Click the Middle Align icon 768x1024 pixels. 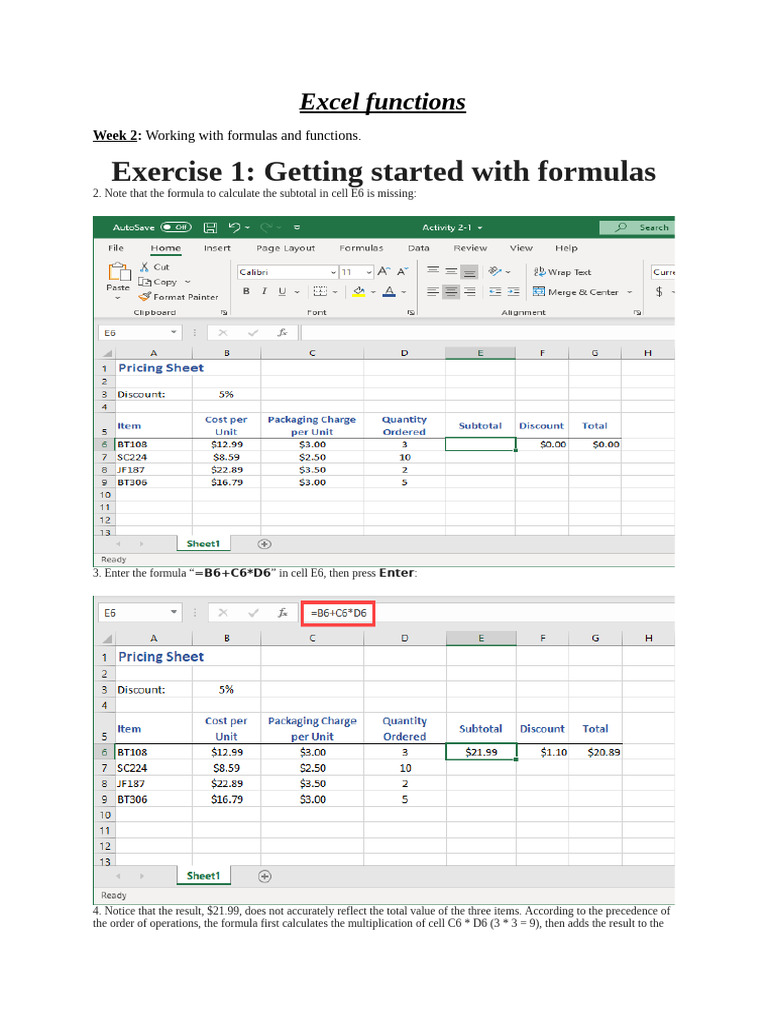coord(451,271)
